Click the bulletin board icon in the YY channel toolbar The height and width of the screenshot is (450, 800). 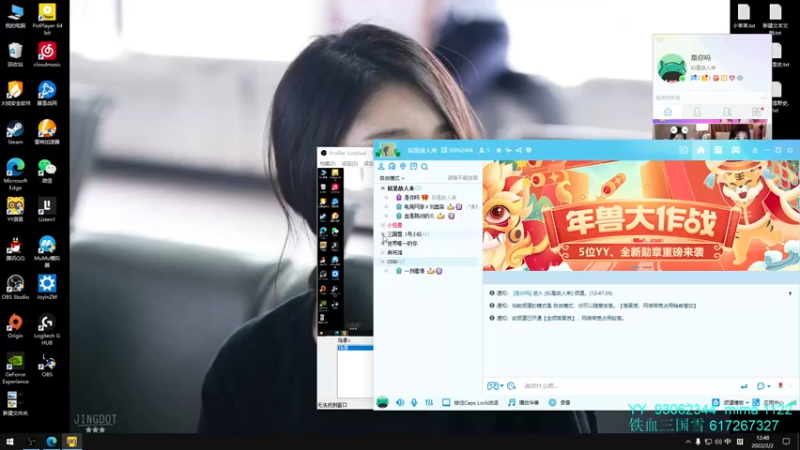(x=414, y=166)
